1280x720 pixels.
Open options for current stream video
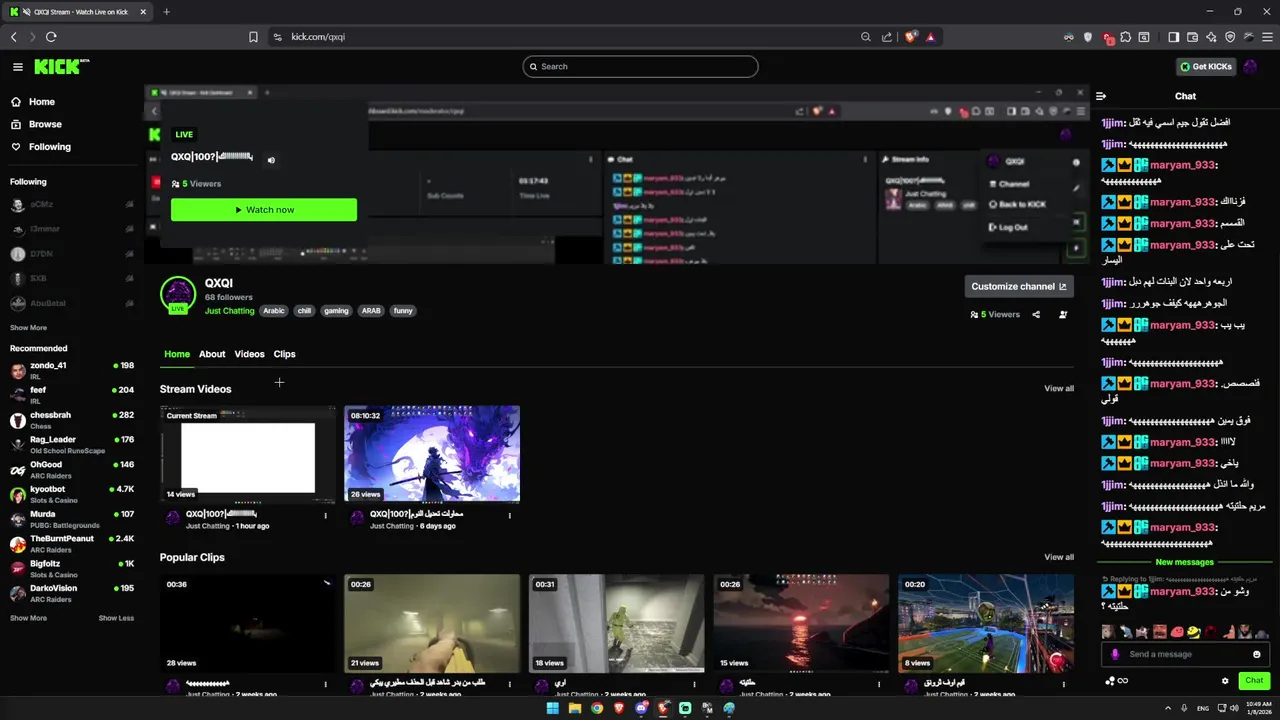click(325, 516)
